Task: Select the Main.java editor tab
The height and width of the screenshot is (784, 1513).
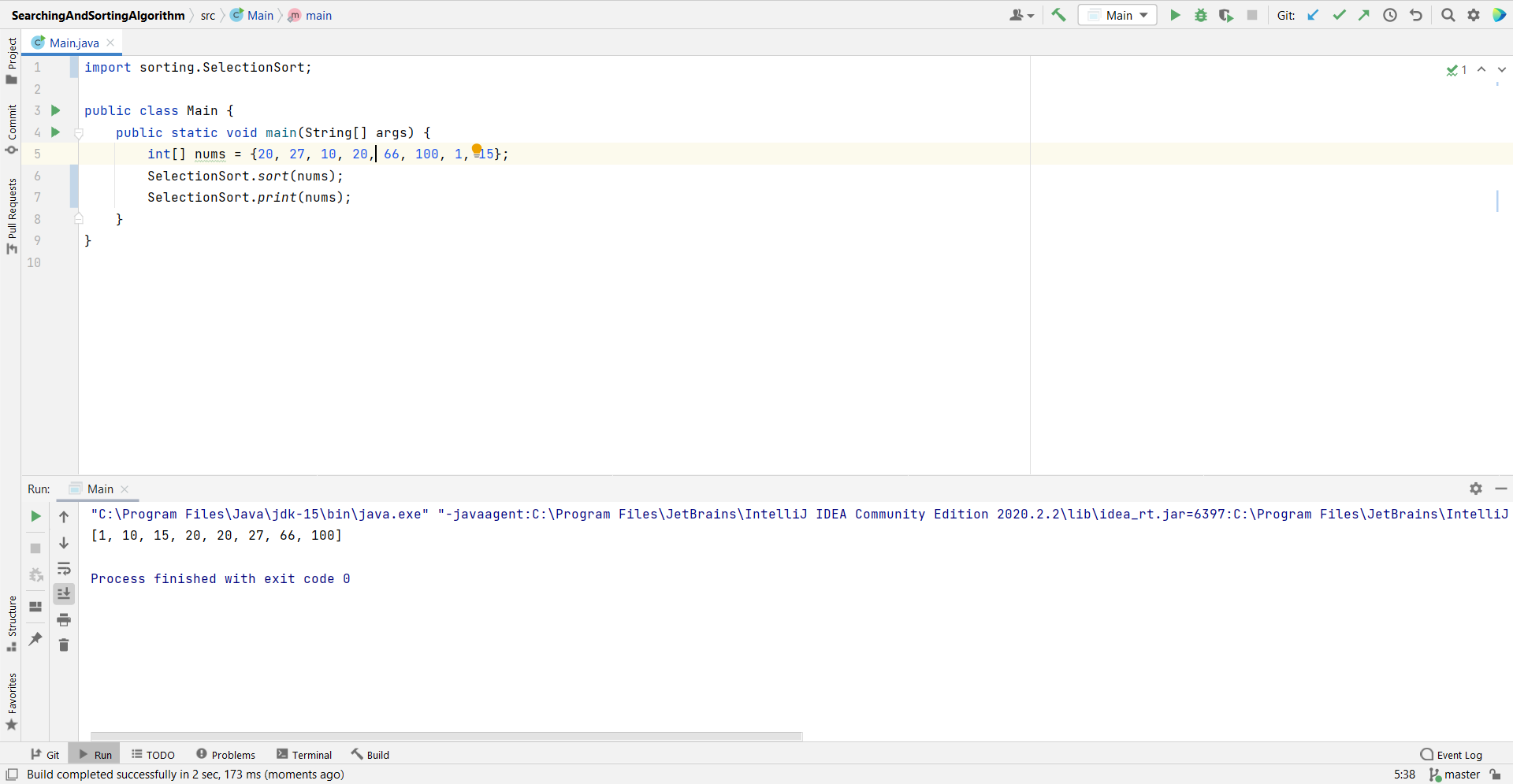Action: pos(72,43)
